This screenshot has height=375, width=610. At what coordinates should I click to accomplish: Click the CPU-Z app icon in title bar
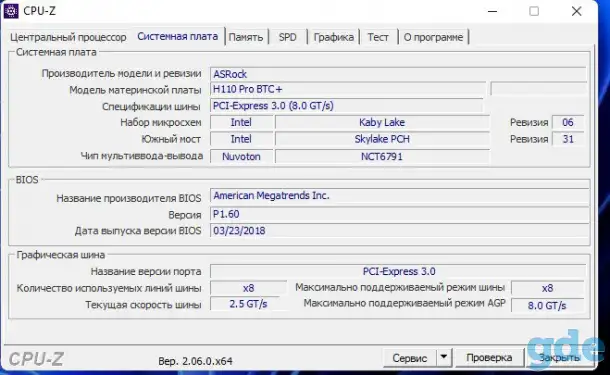pos(11,11)
